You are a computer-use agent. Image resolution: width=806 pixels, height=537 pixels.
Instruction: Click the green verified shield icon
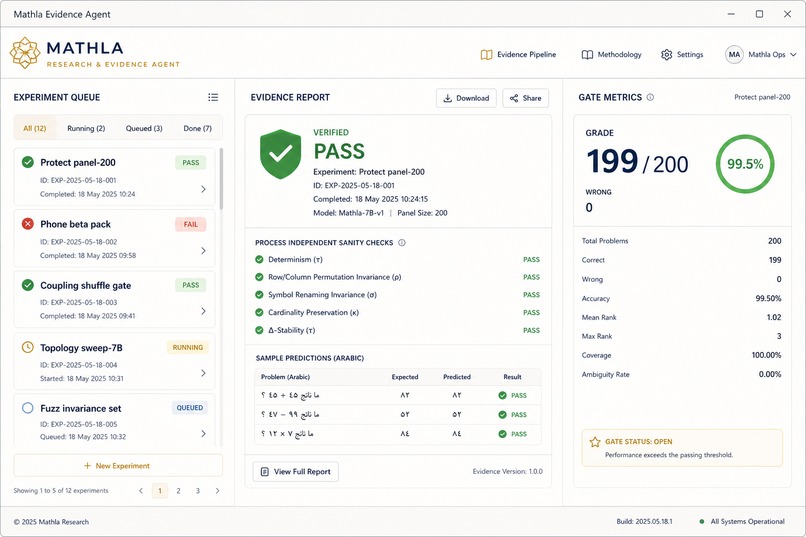[x=280, y=154]
